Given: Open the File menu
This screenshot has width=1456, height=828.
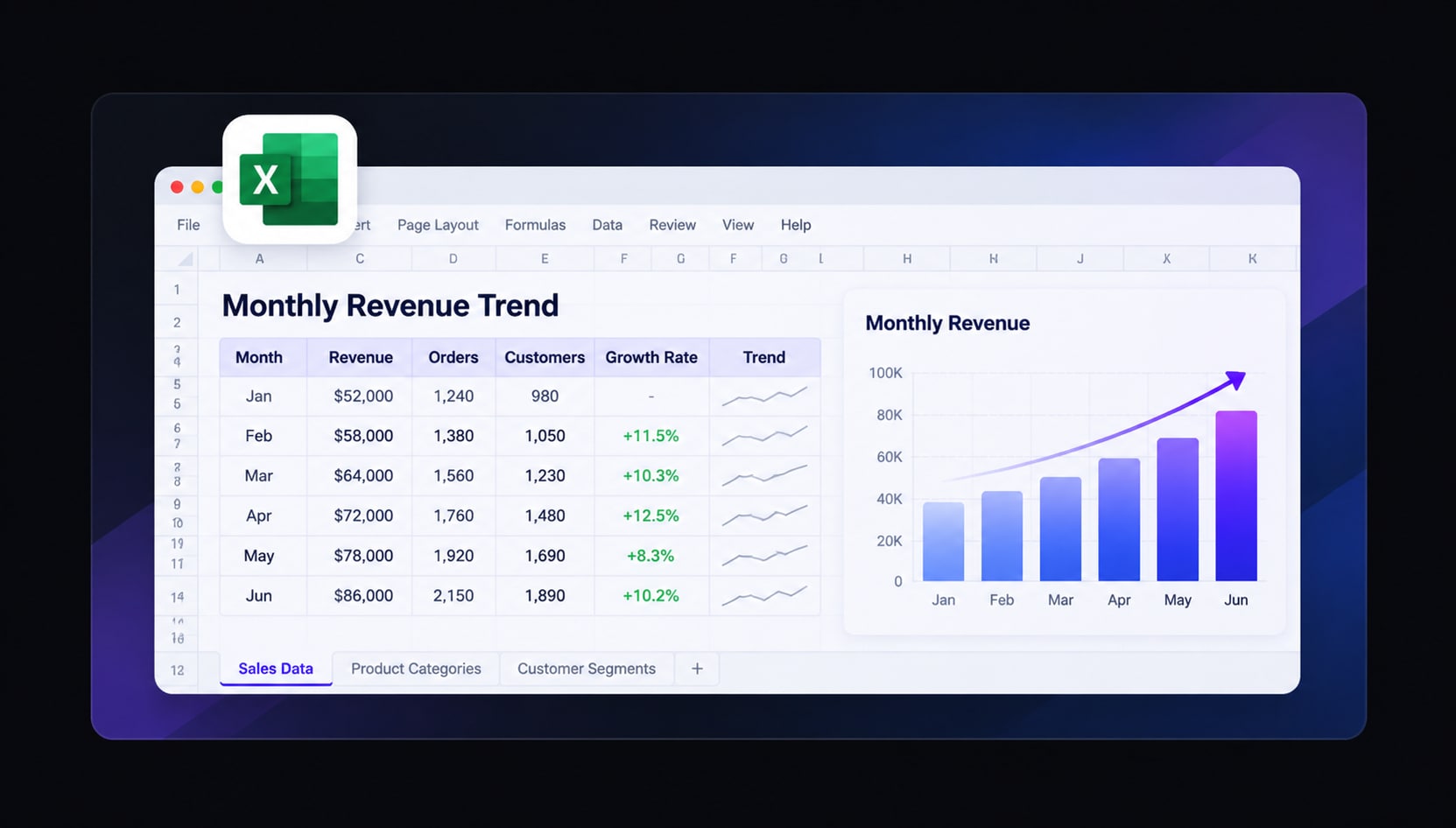Looking at the screenshot, I should (188, 225).
